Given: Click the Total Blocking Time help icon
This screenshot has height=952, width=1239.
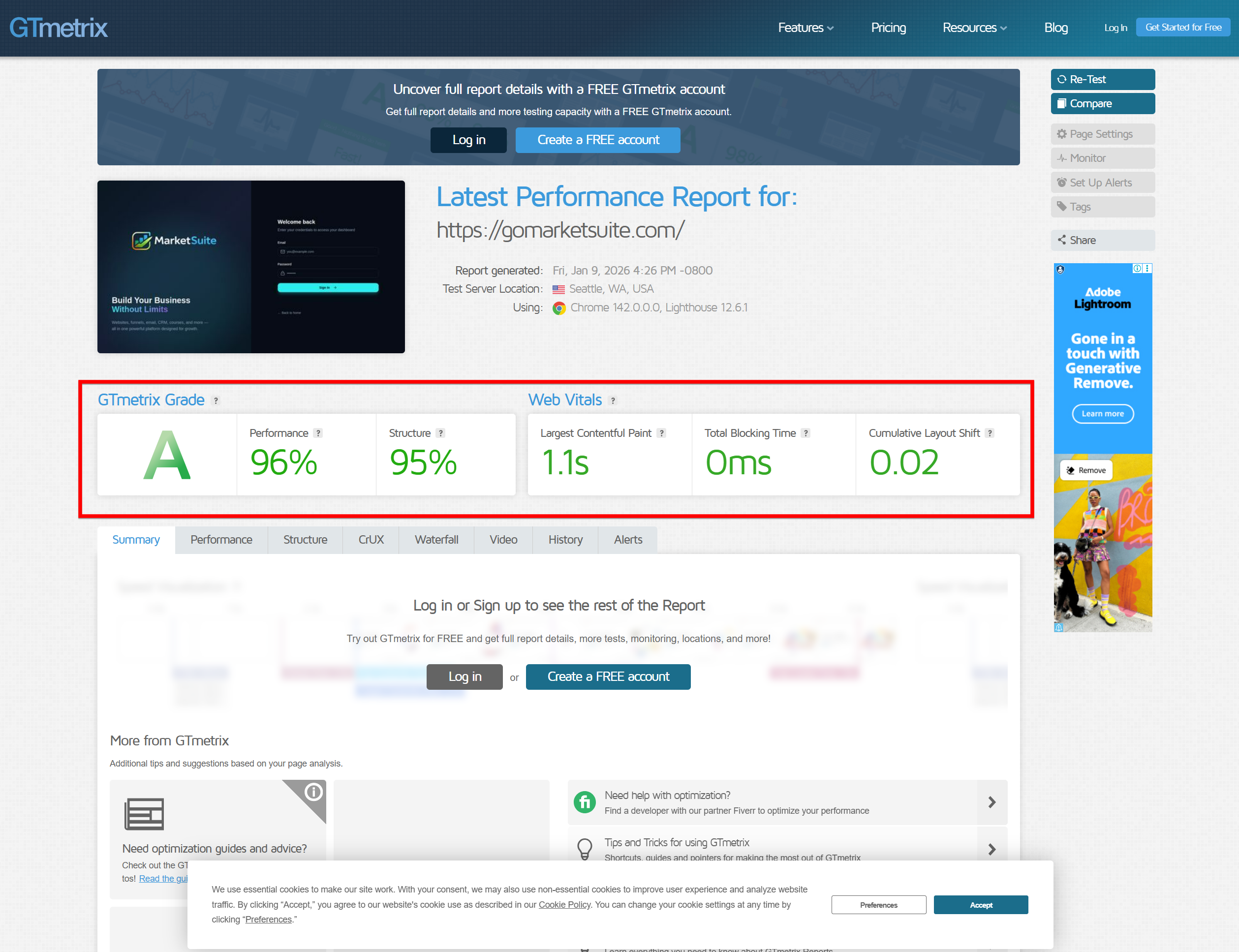Looking at the screenshot, I should (x=805, y=433).
